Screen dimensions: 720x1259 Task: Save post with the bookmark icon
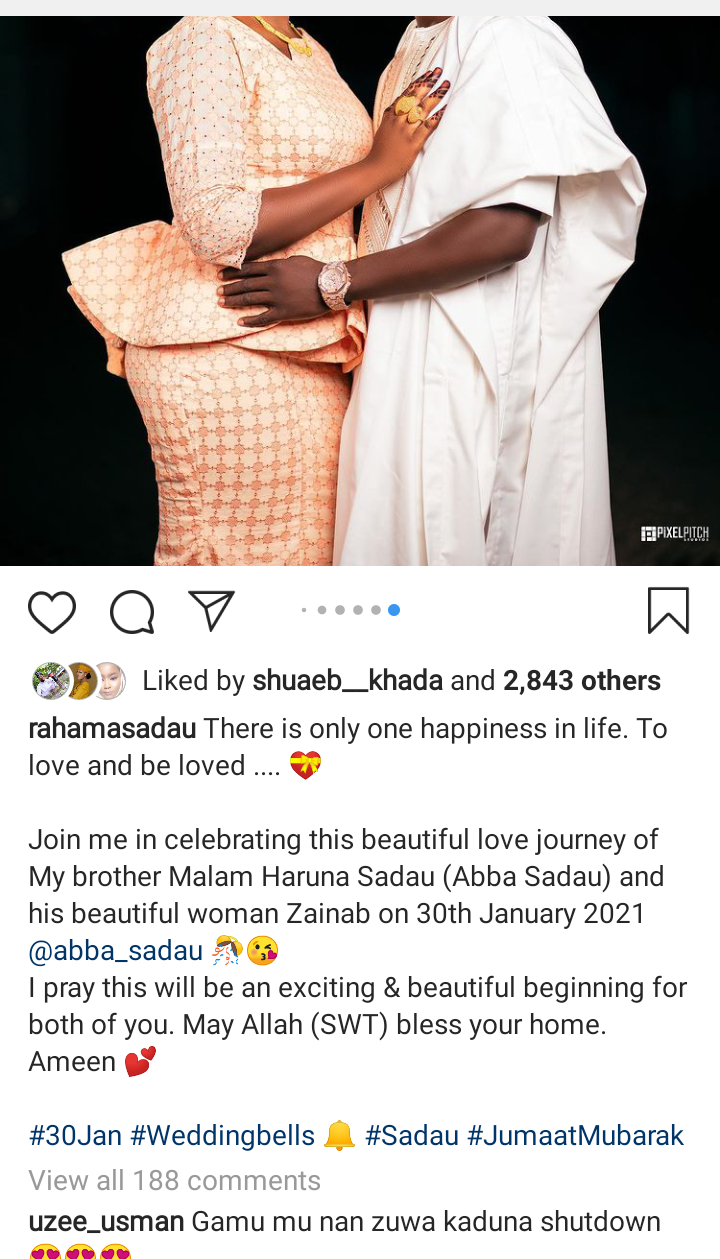coord(668,610)
